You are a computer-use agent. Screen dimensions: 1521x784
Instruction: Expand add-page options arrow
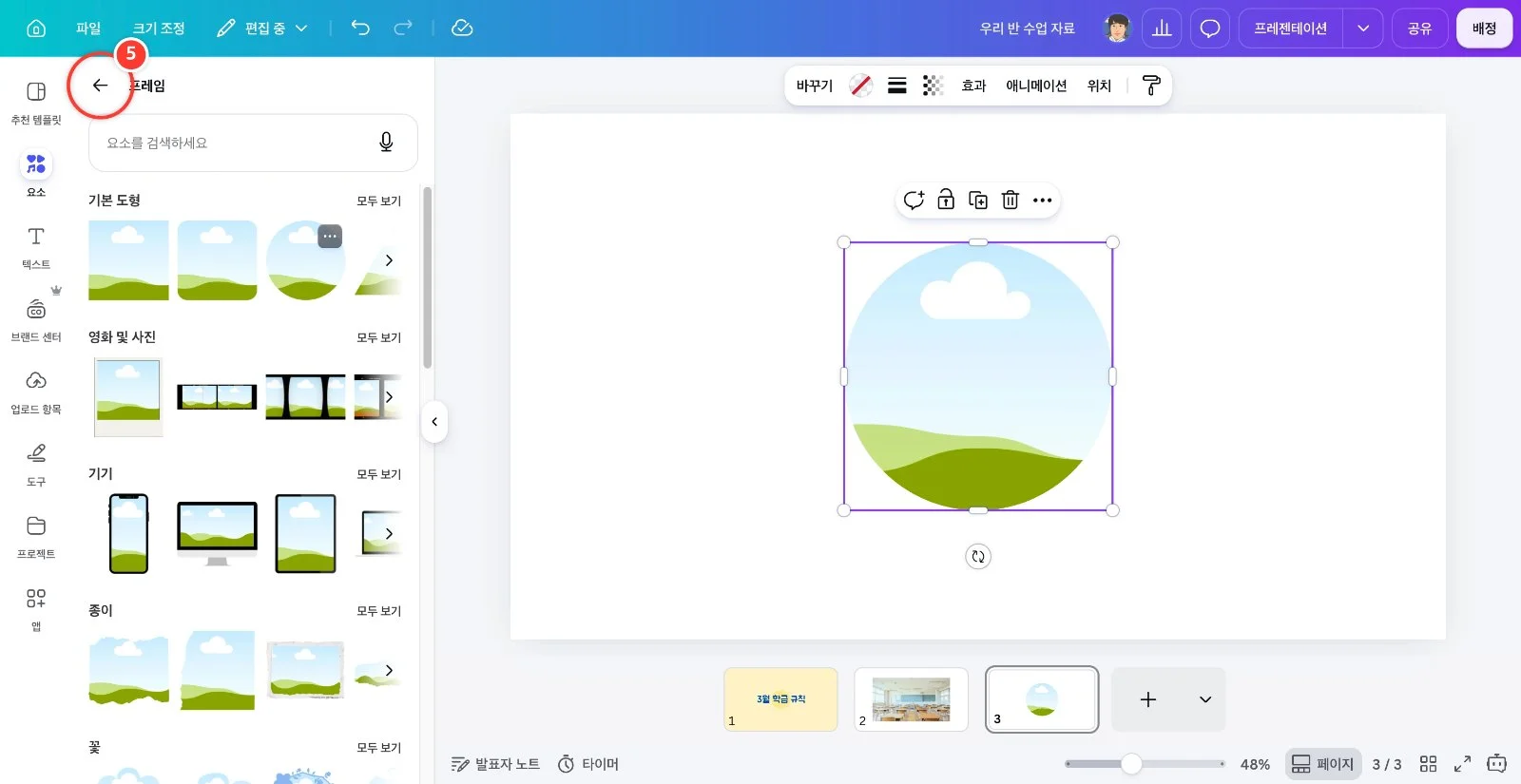tap(1205, 700)
